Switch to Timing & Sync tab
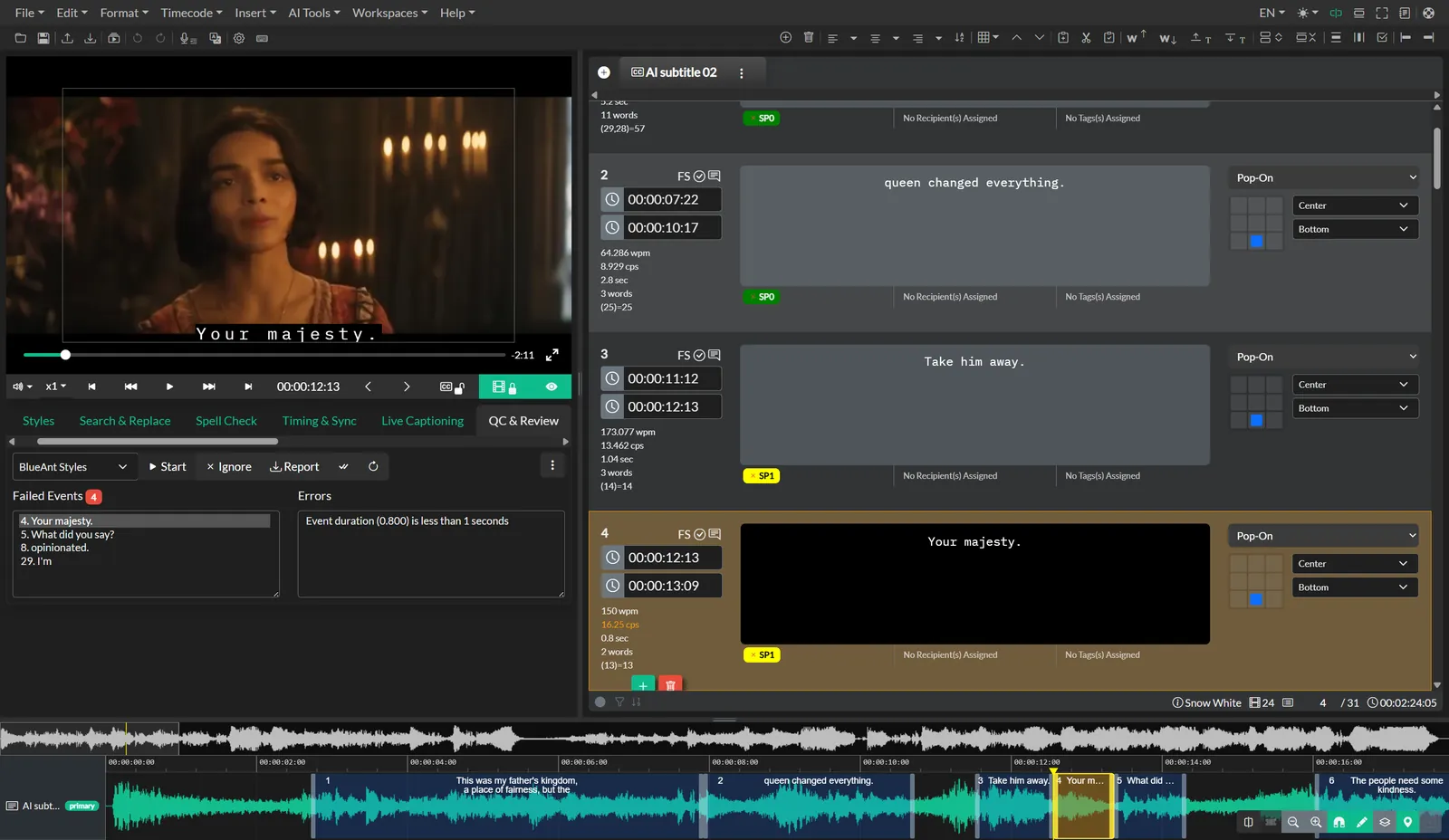 (319, 421)
